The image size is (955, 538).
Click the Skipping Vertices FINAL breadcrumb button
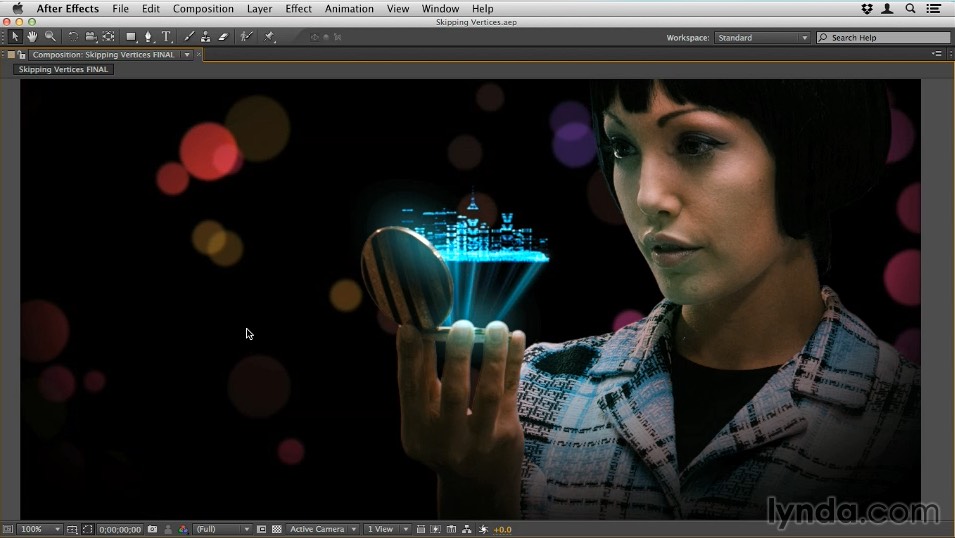click(63, 70)
